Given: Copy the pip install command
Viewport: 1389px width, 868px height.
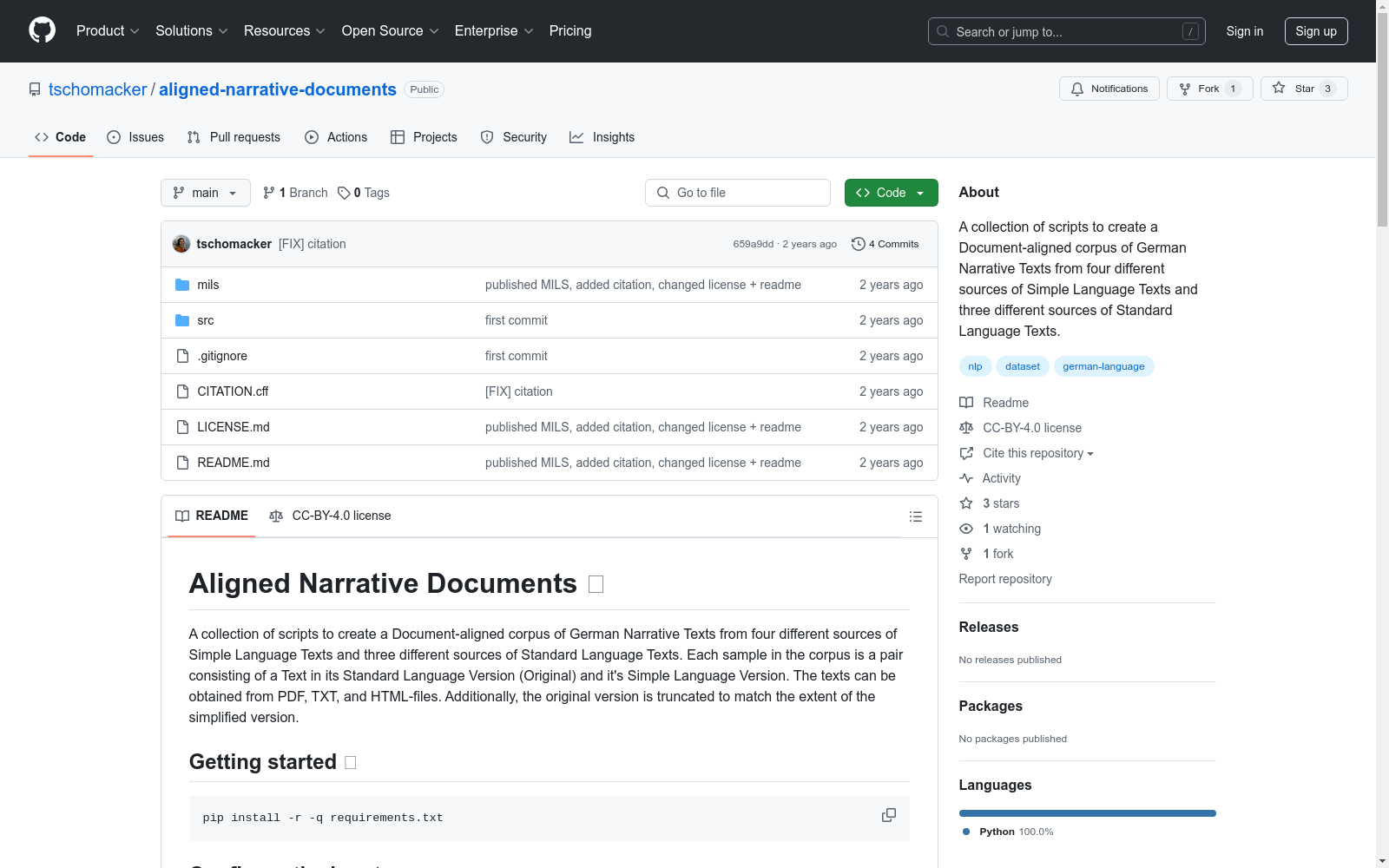Looking at the screenshot, I should (889, 816).
